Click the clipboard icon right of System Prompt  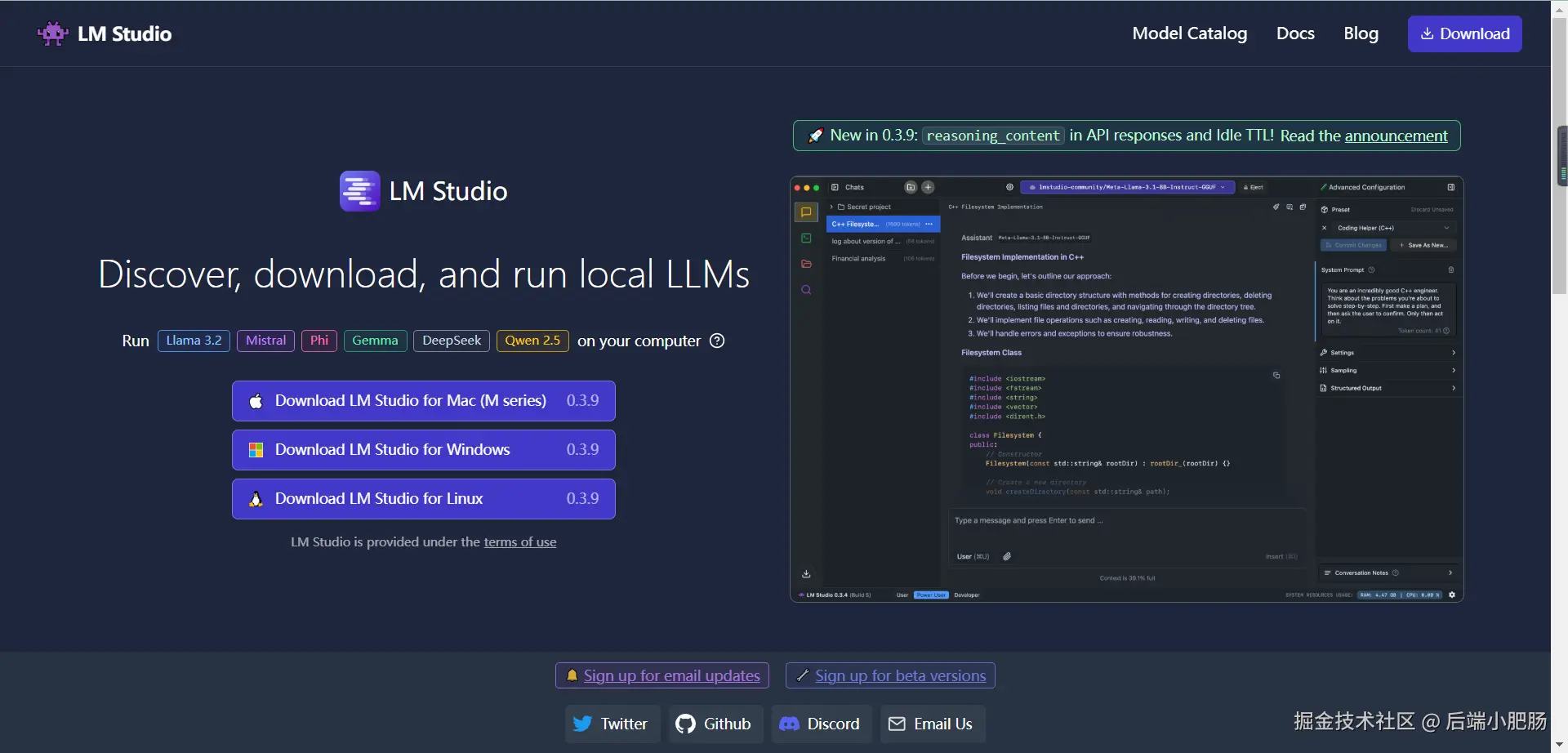click(1451, 270)
